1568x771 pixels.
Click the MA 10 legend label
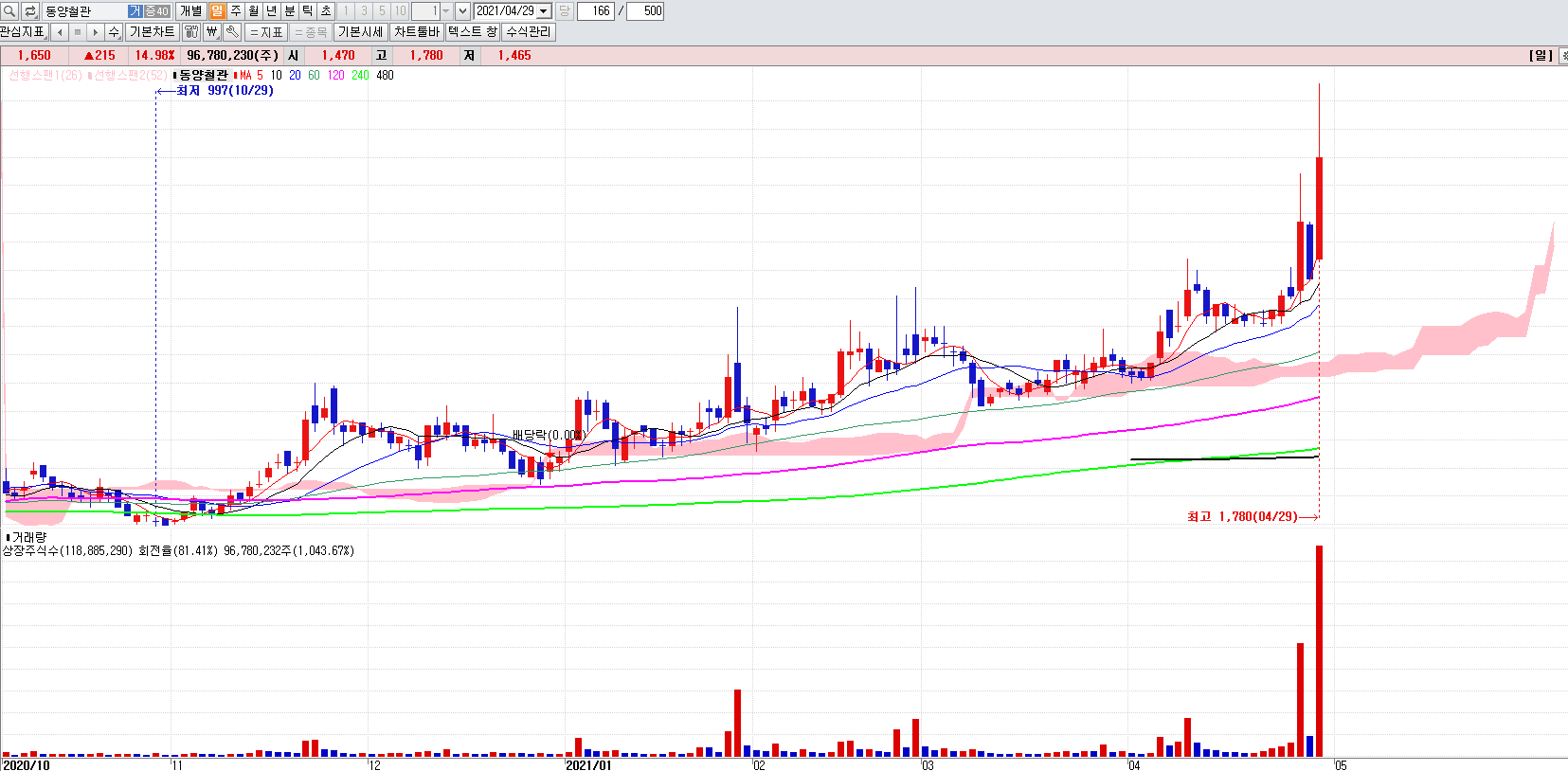coord(276,76)
